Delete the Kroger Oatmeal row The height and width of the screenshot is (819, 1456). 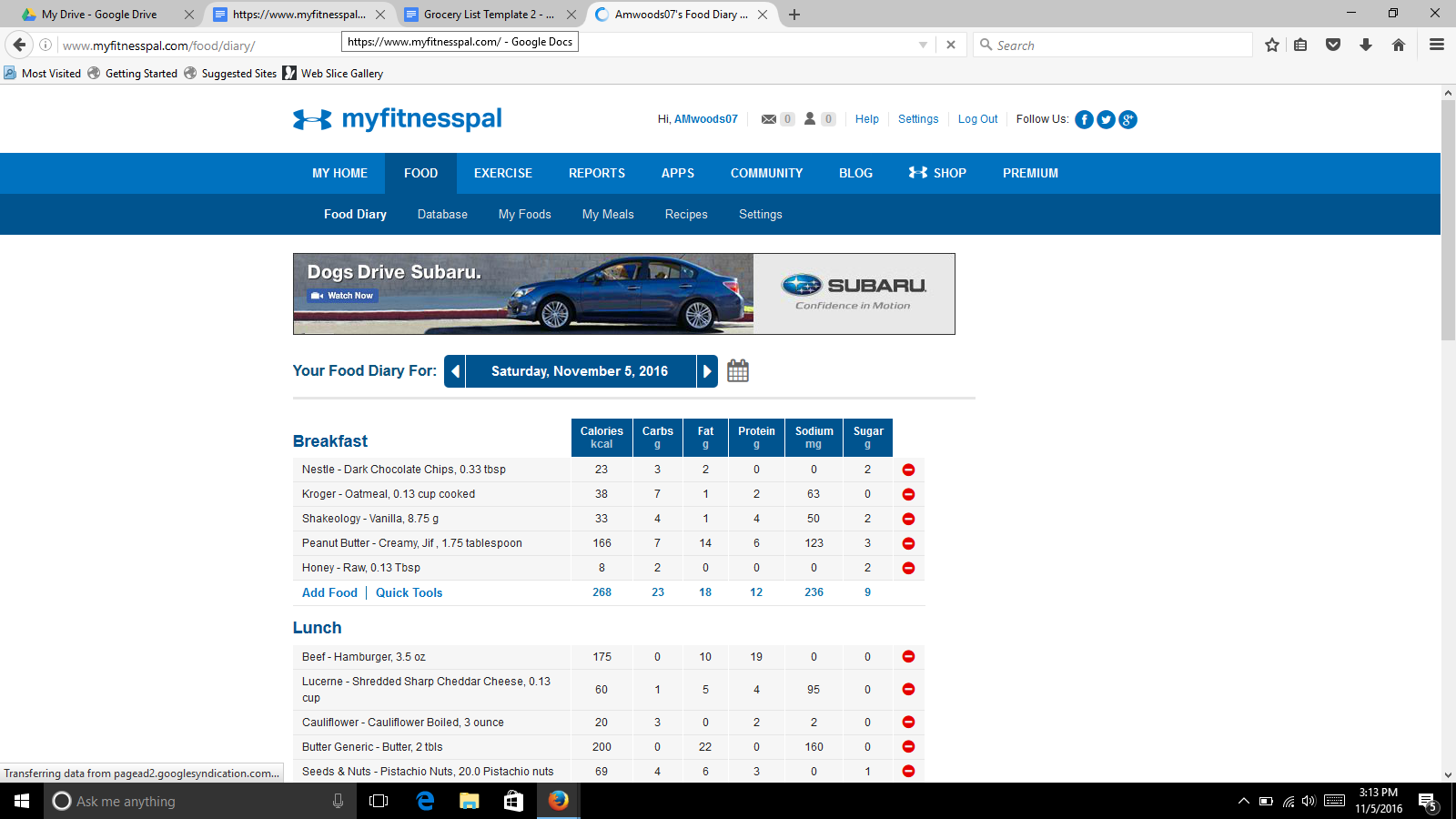(908, 494)
